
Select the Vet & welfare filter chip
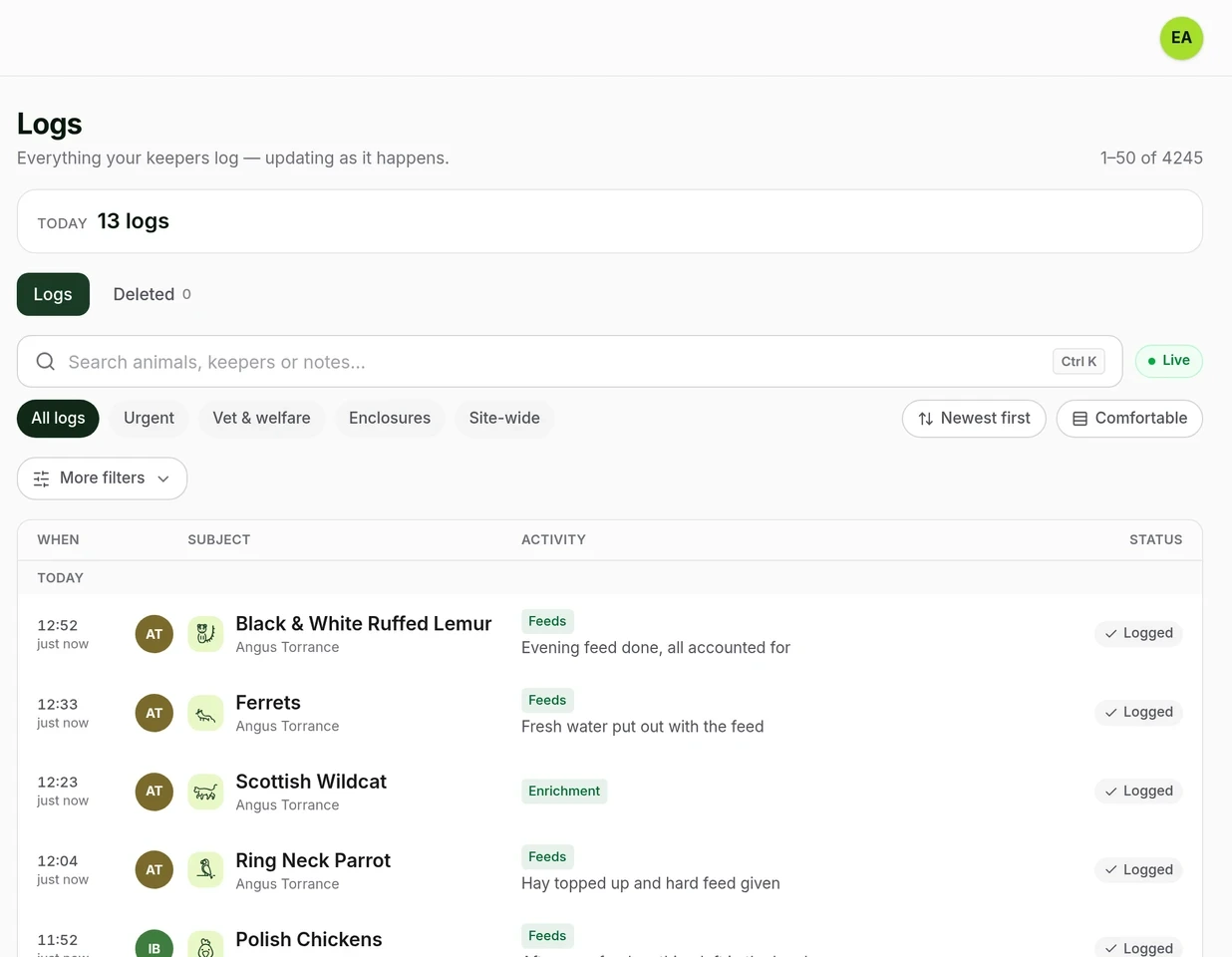261,418
